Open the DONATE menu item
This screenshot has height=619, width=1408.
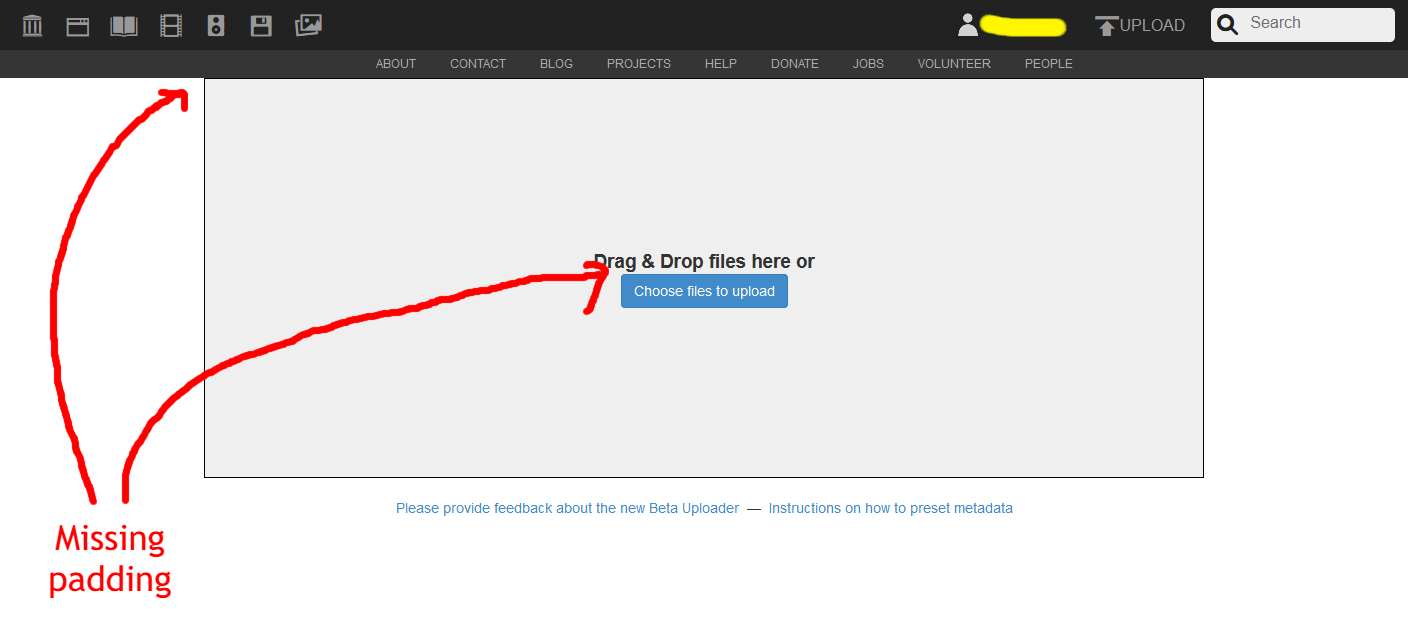(795, 64)
